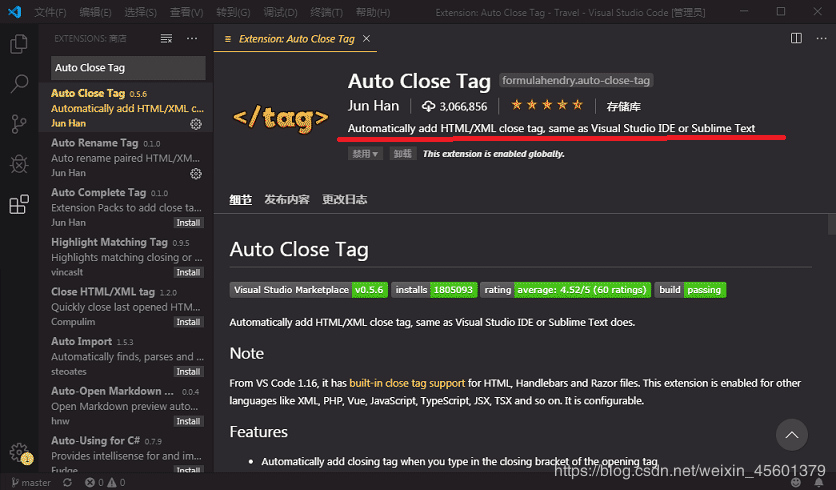Open the disable (禁用) dropdown
Screen dimensions: 836x490
coord(364,154)
